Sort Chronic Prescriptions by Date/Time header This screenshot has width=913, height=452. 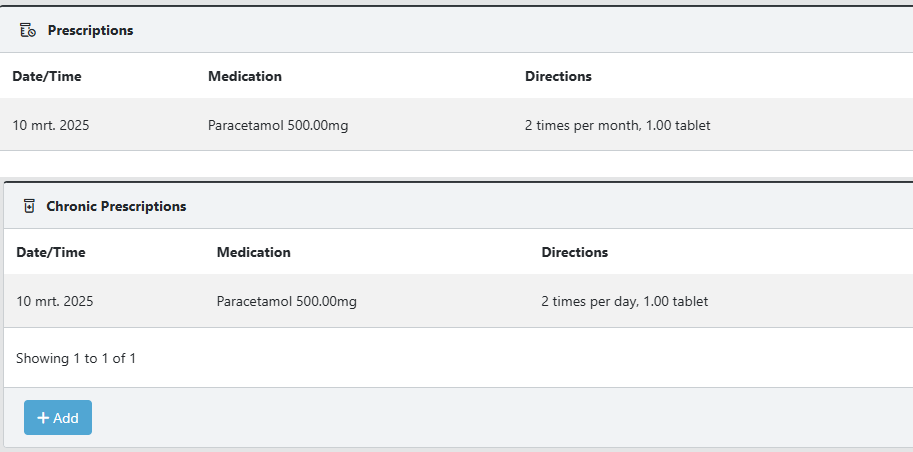coord(51,252)
